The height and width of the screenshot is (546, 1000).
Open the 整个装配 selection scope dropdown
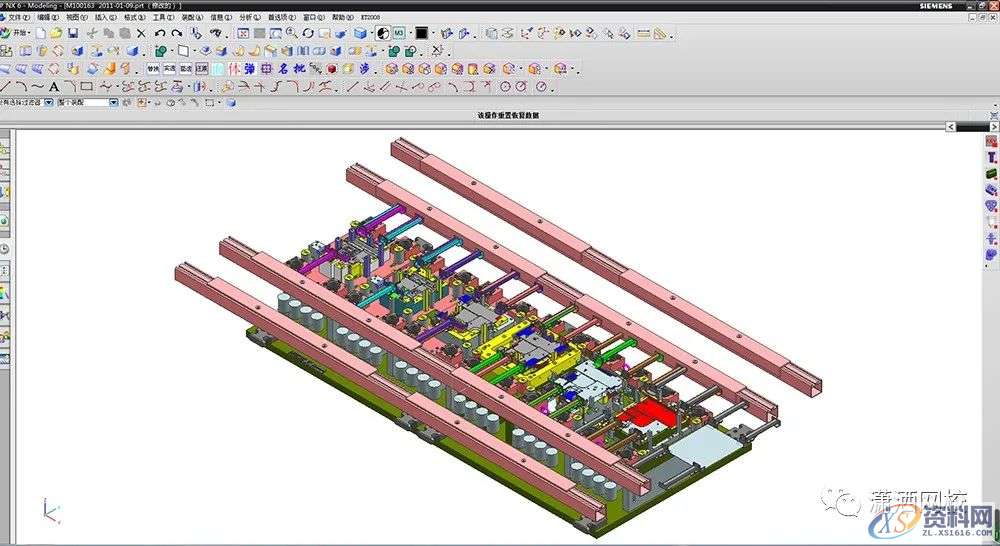pos(113,102)
